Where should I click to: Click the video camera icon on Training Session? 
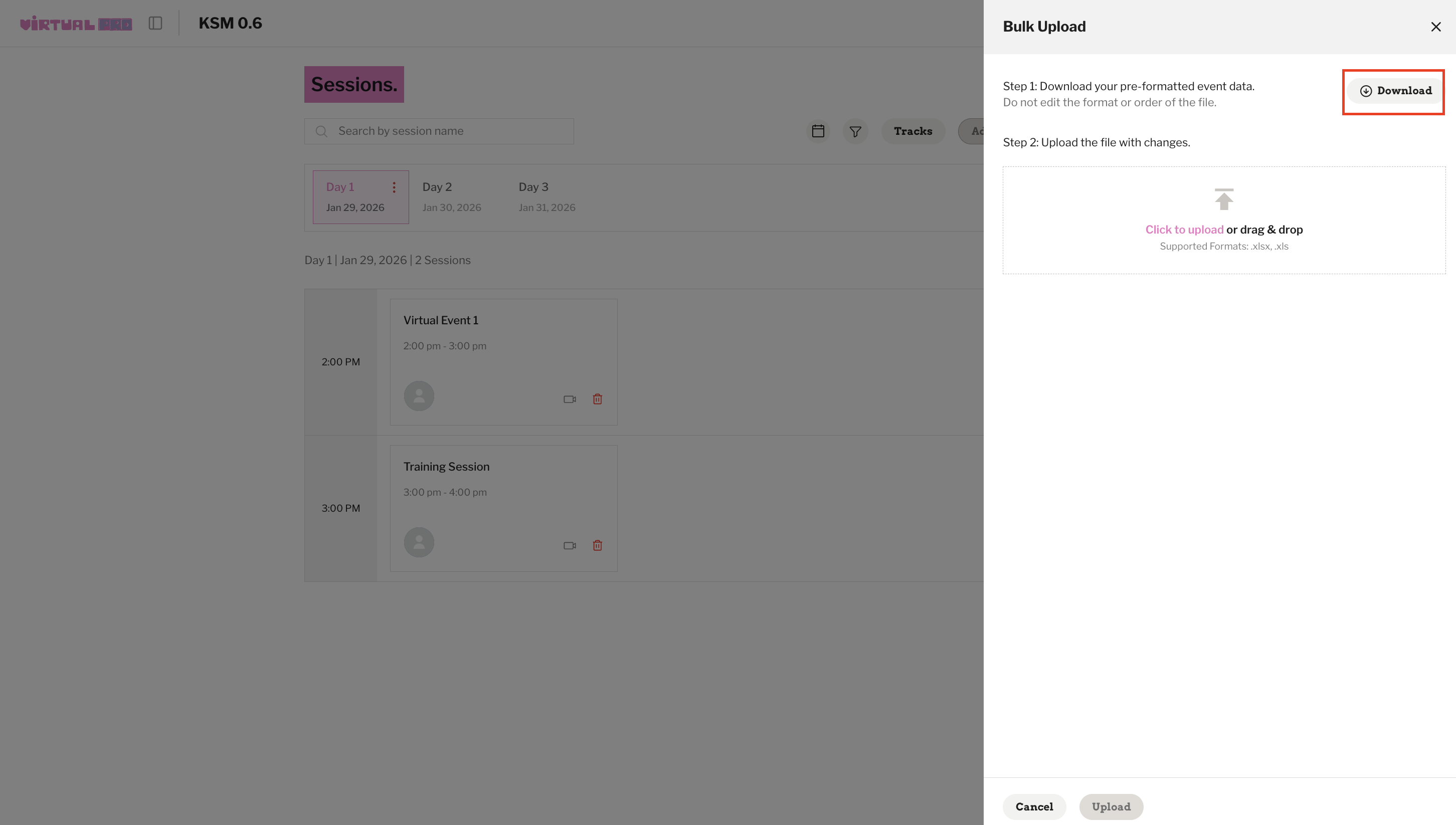[570, 545]
